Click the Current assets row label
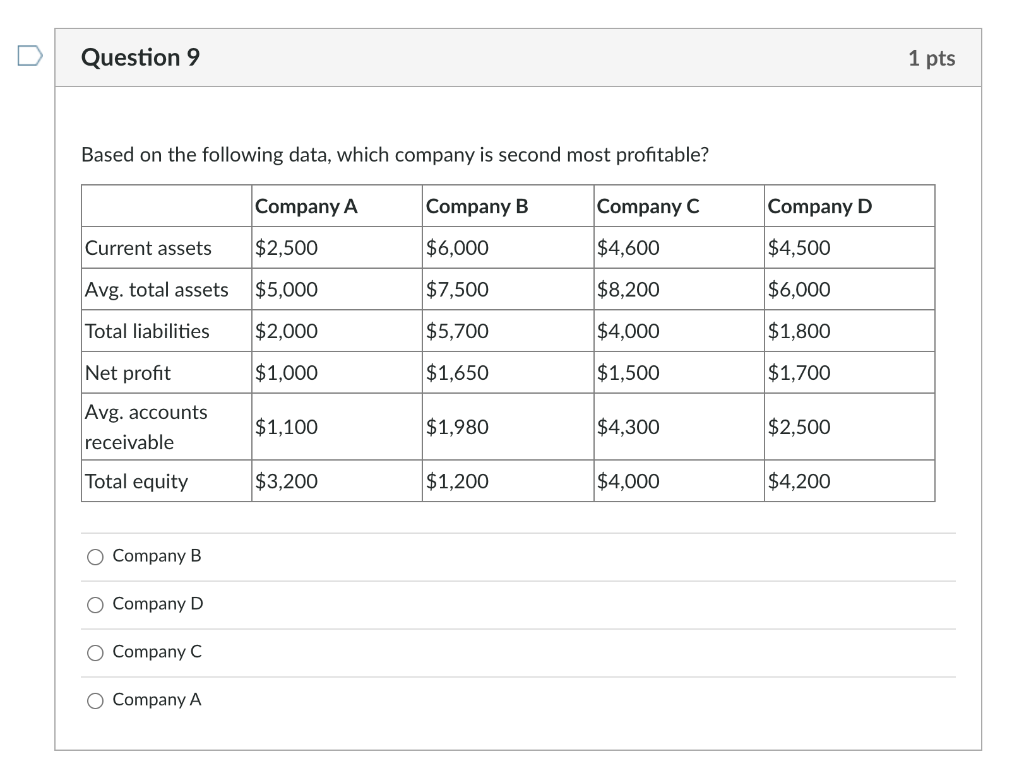 tap(147, 247)
